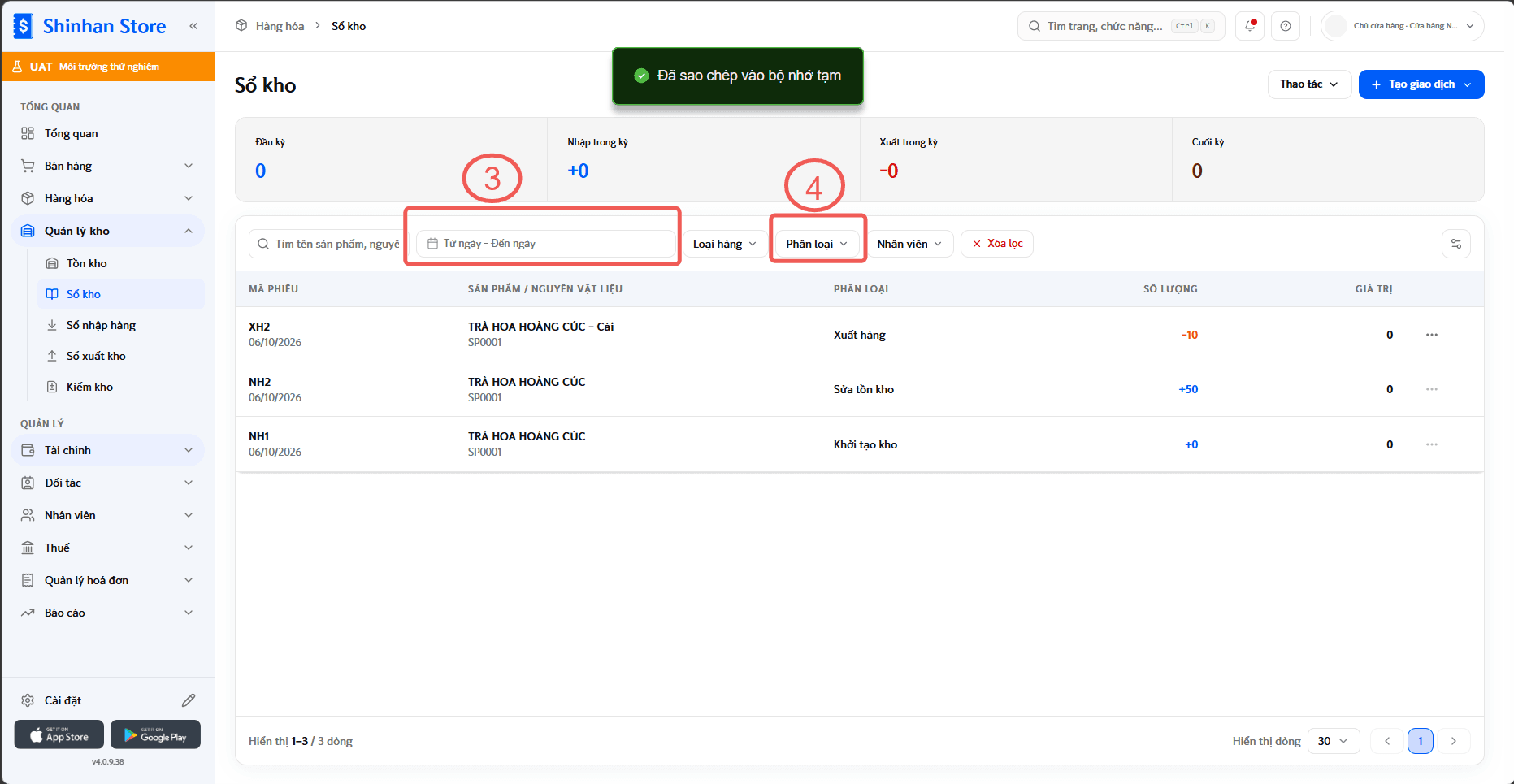Click the product search field
Viewport: 1514px width, 784px height.
[x=328, y=244]
